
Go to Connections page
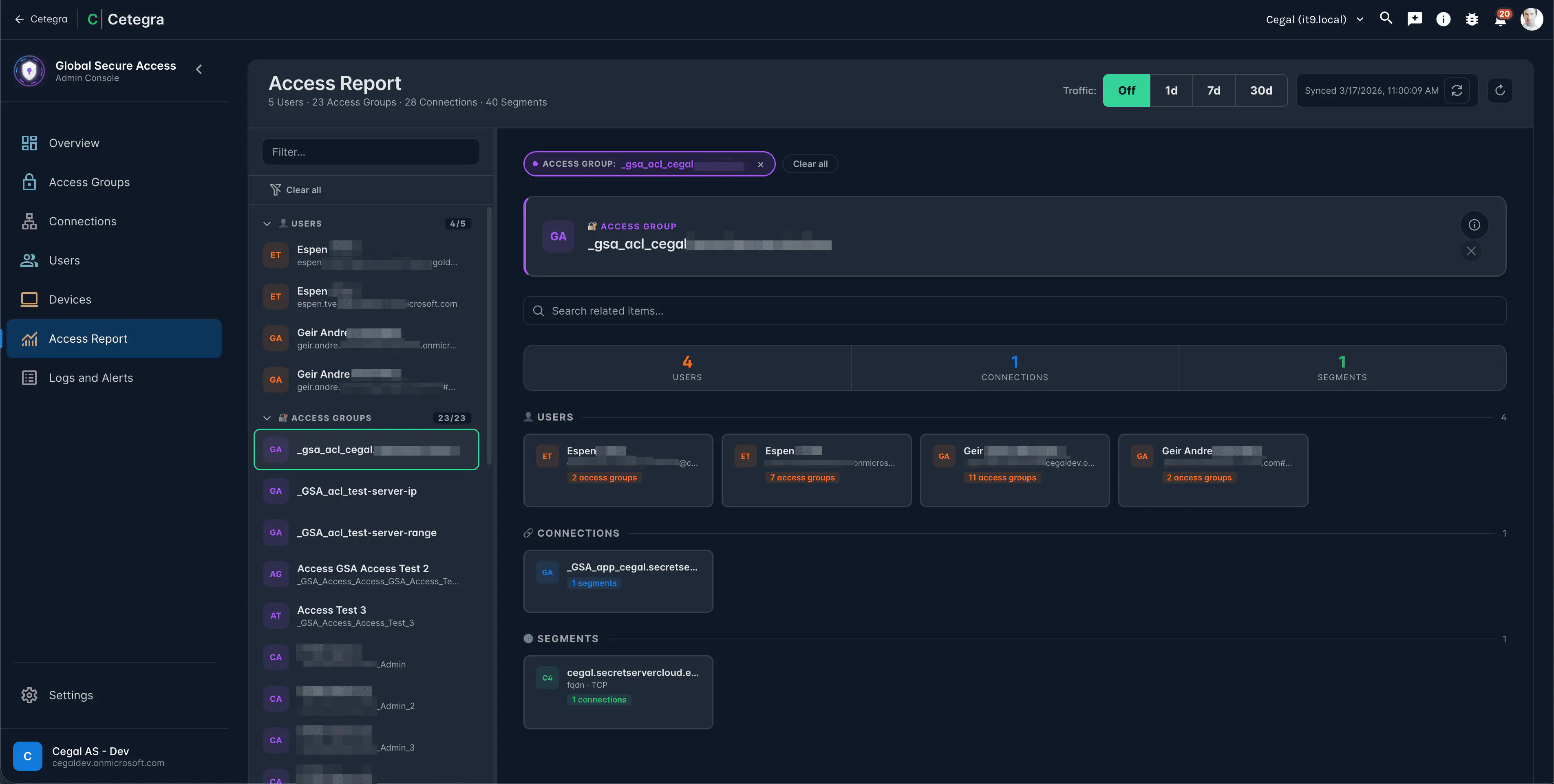(x=114, y=221)
